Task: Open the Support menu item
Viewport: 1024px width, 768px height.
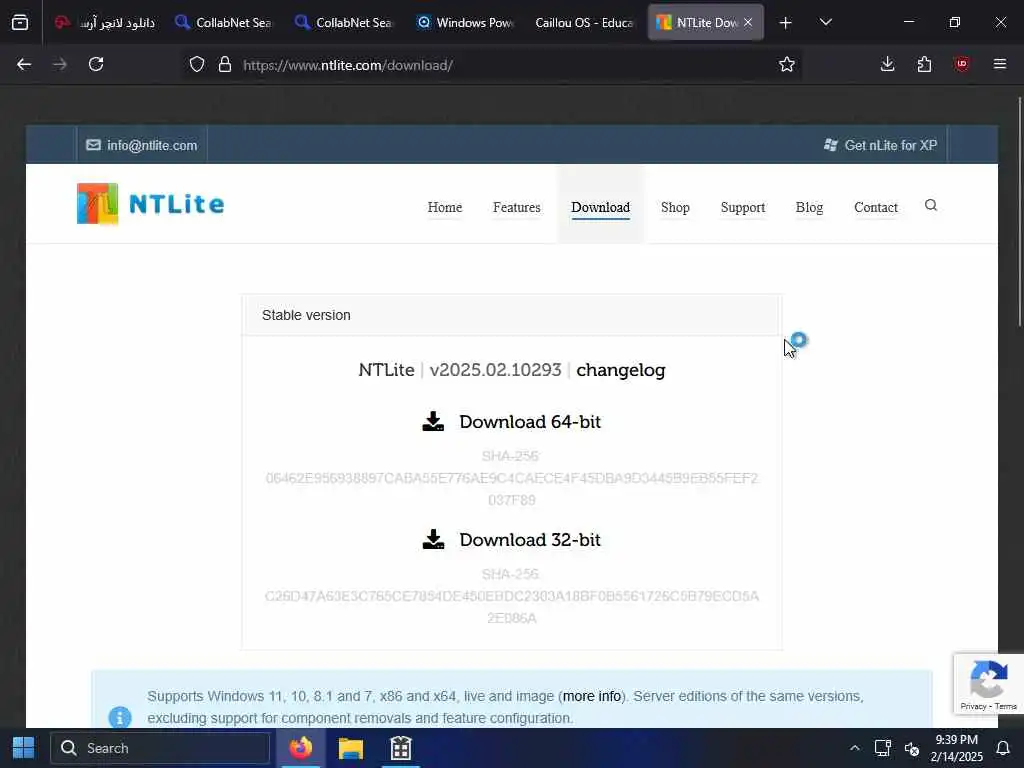Action: (x=743, y=207)
